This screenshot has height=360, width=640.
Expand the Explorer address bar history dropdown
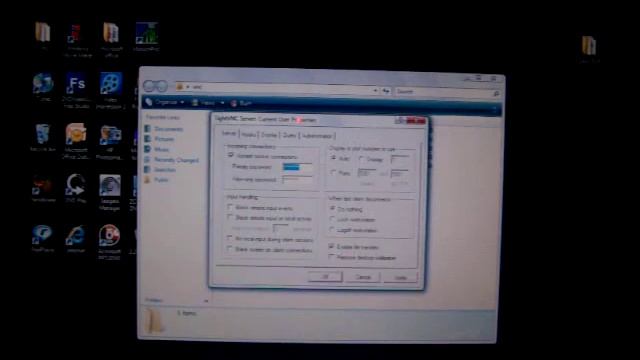(375, 91)
